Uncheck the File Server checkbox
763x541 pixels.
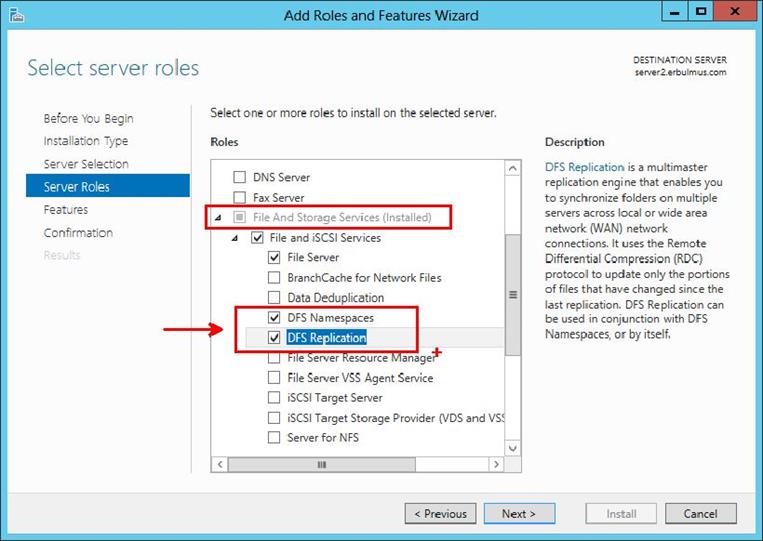click(x=274, y=257)
